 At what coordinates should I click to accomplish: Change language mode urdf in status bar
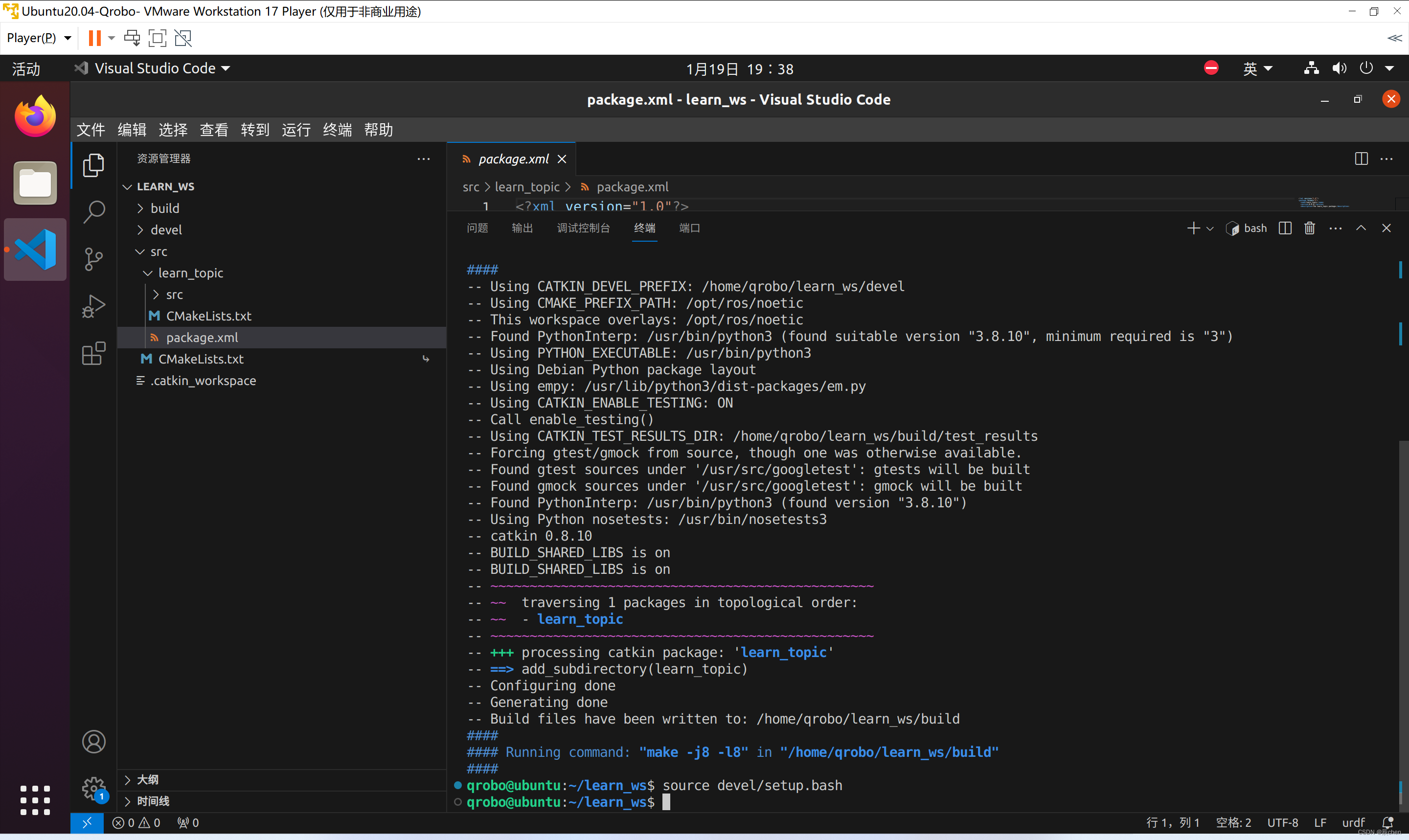(x=1353, y=822)
